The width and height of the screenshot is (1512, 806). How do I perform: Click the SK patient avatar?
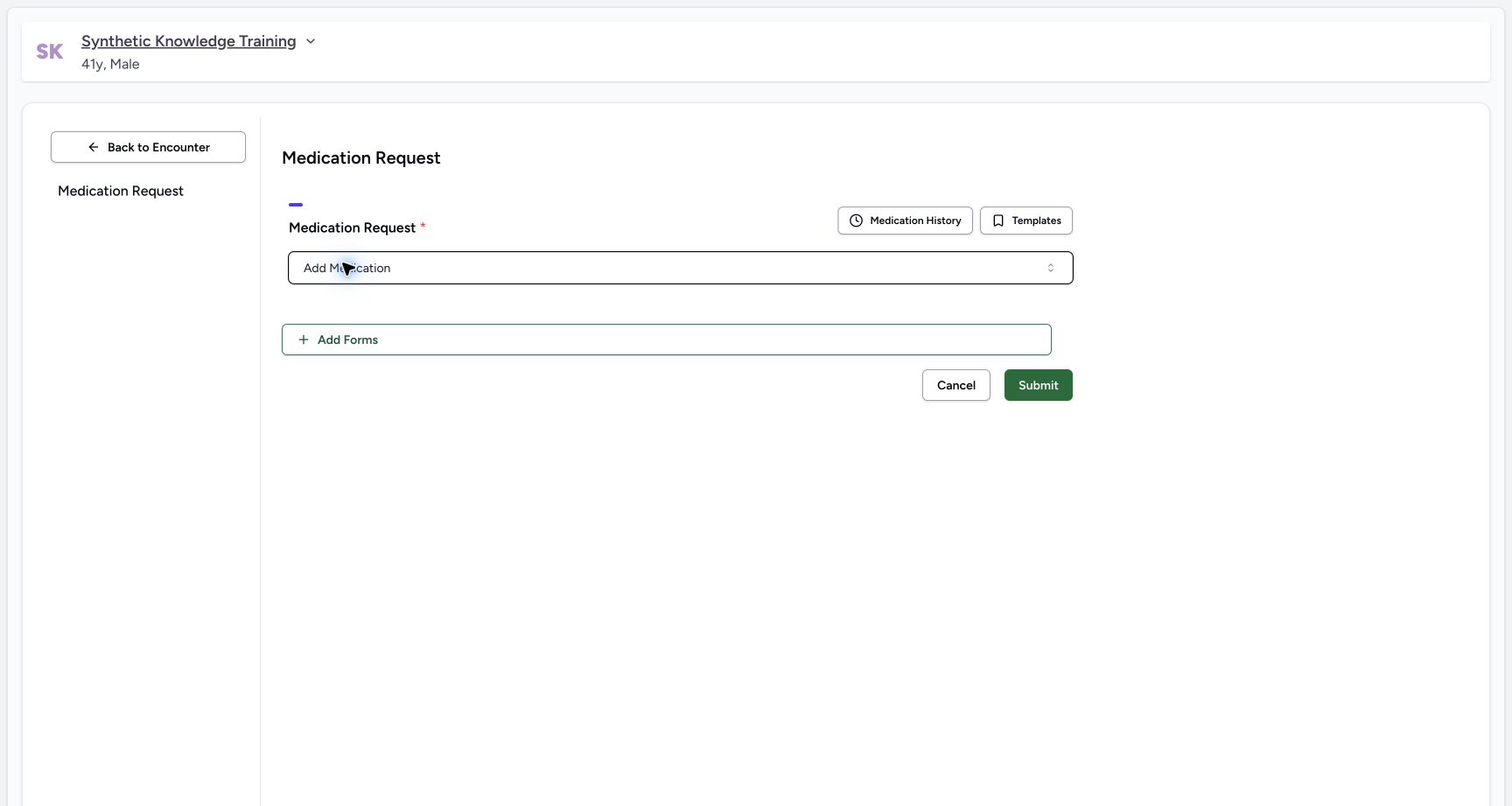(x=50, y=52)
